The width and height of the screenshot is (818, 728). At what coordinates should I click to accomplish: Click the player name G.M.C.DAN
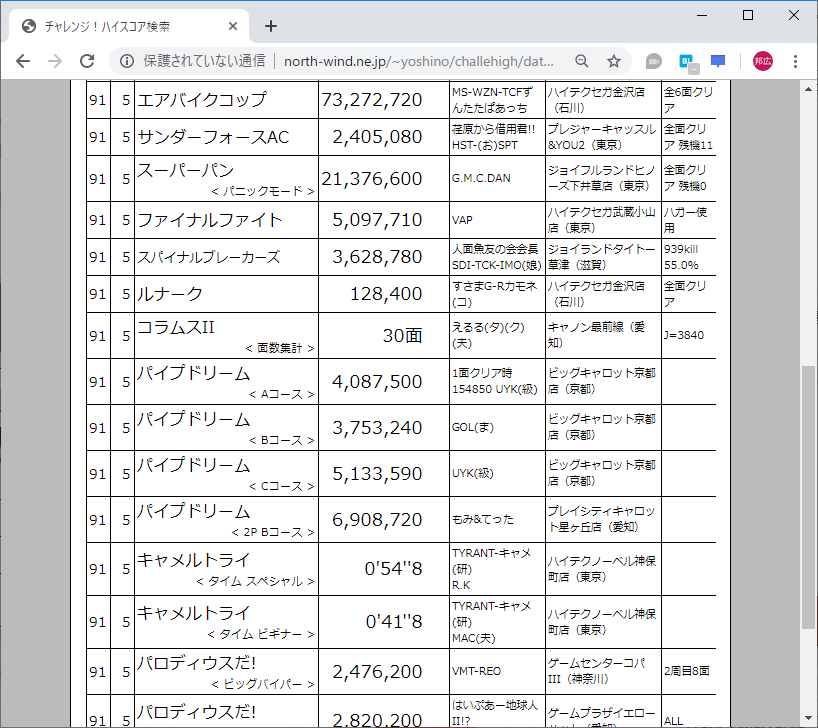(x=481, y=178)
